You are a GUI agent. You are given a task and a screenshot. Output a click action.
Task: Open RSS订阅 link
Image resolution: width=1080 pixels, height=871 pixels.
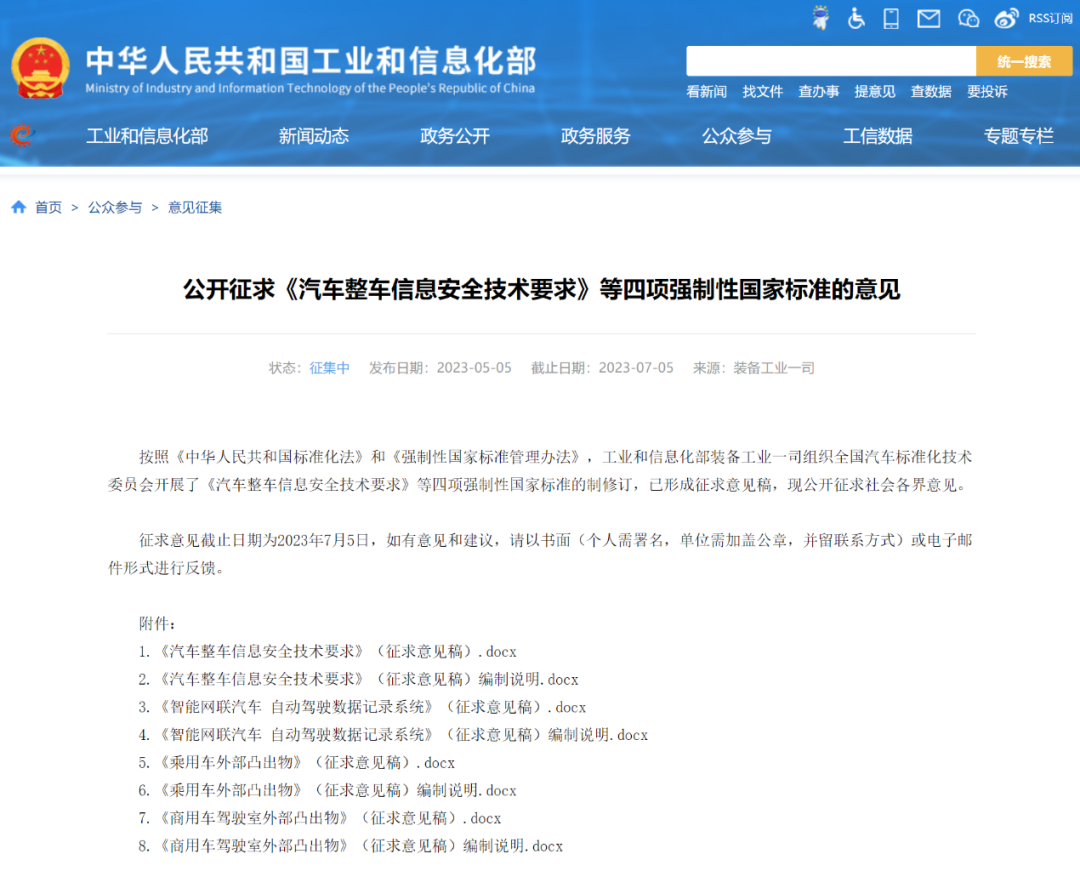(1050, 19)
